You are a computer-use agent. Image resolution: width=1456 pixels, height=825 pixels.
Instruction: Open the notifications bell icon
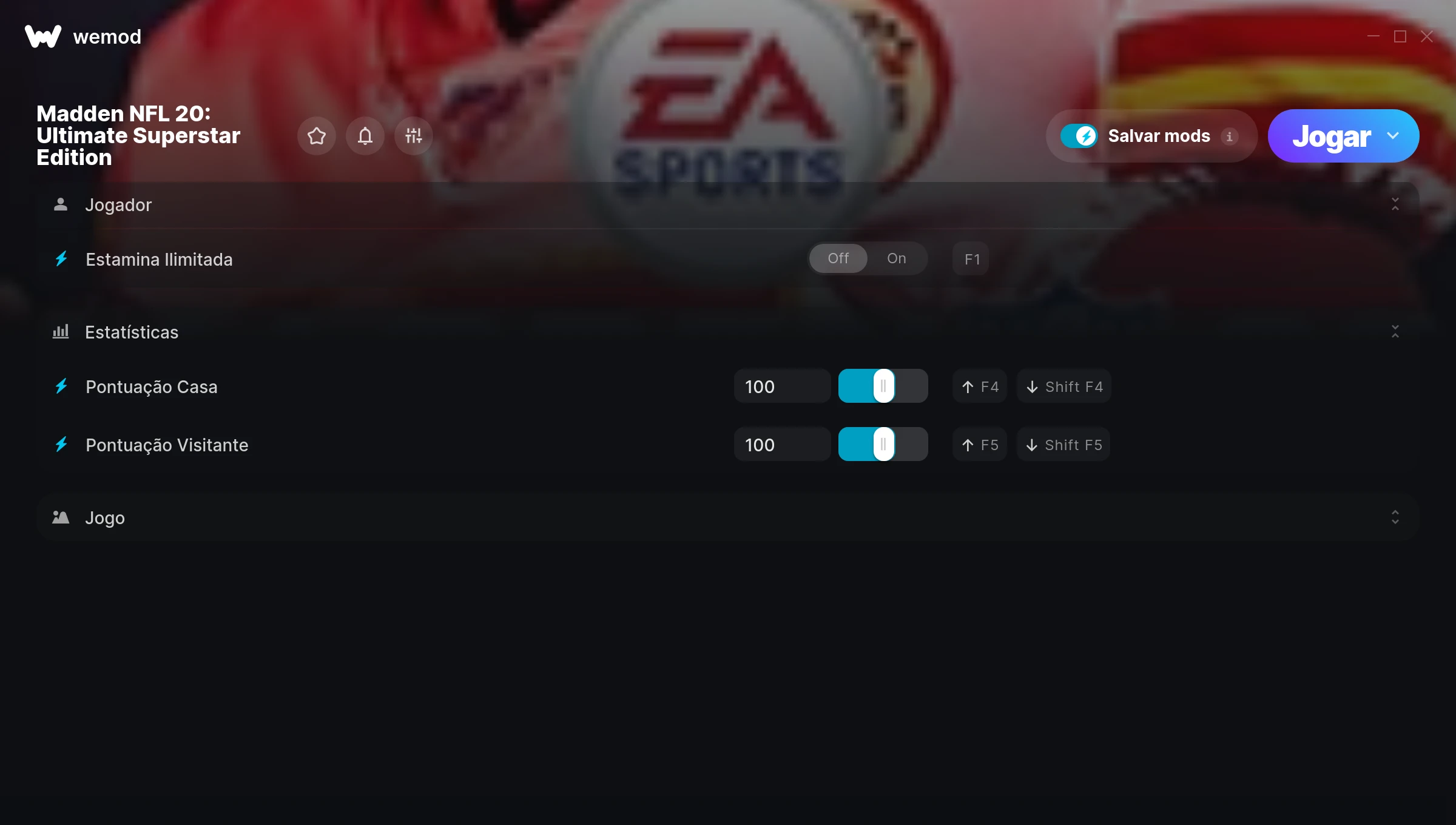click(365, 136)
